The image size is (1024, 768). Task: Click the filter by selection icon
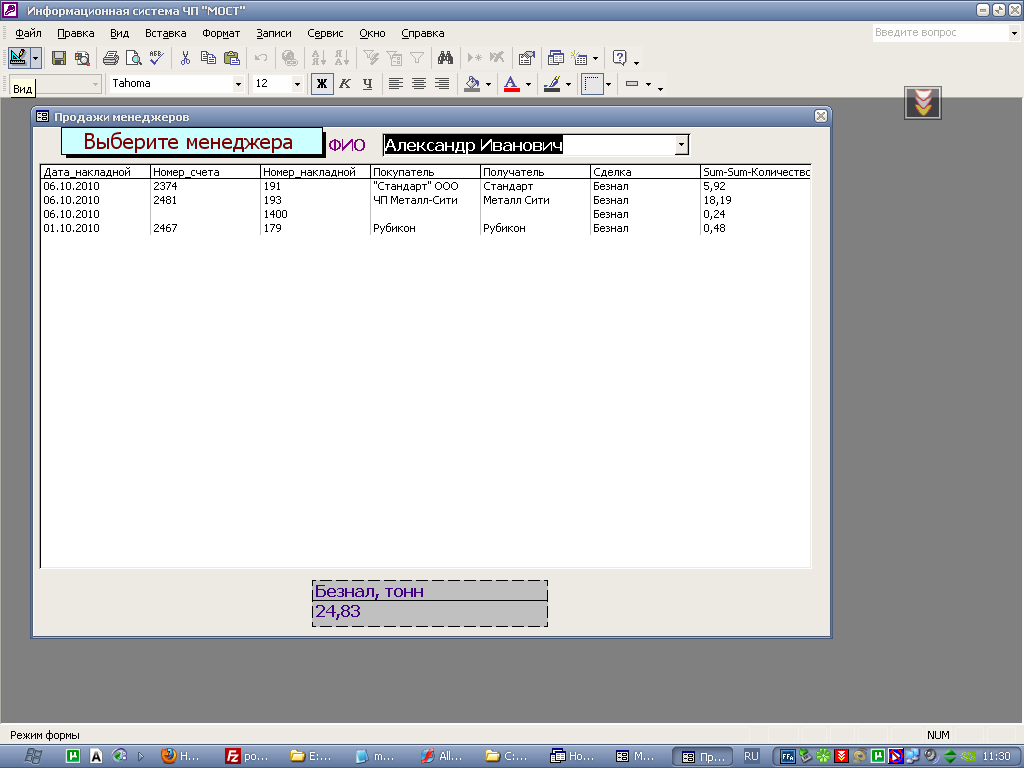[371, 58]
